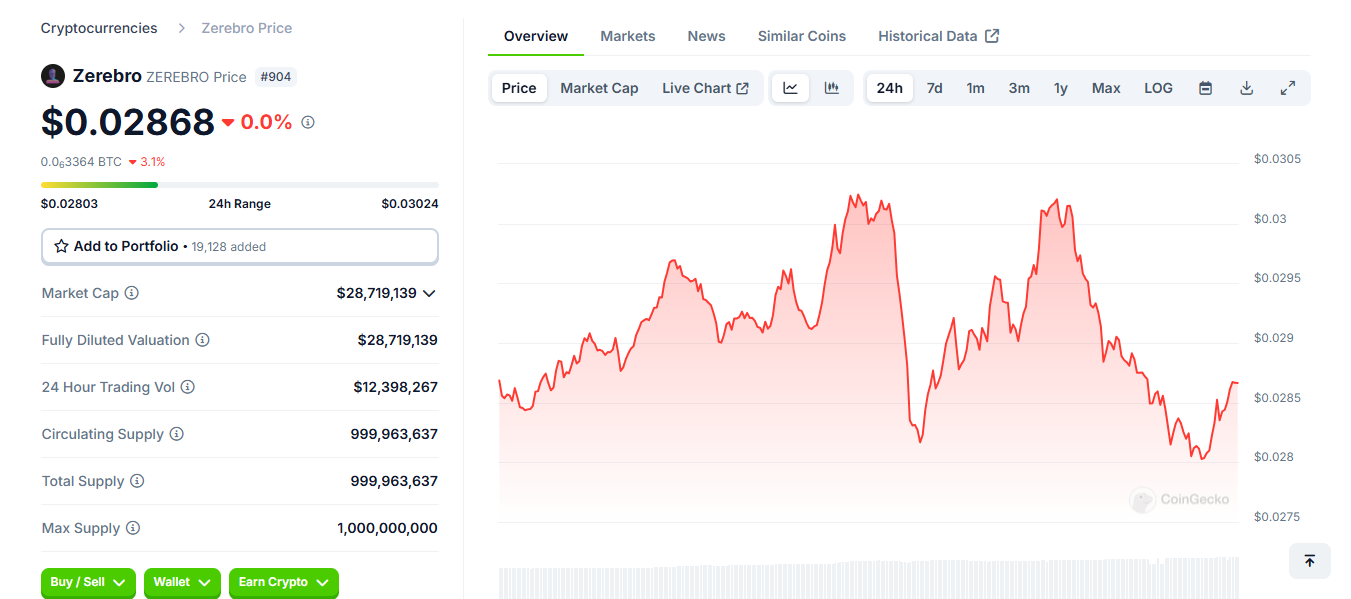This screenshot has width=1351, height=599.
Task: Click Add to Portfolio button
Action: [239, 246]
